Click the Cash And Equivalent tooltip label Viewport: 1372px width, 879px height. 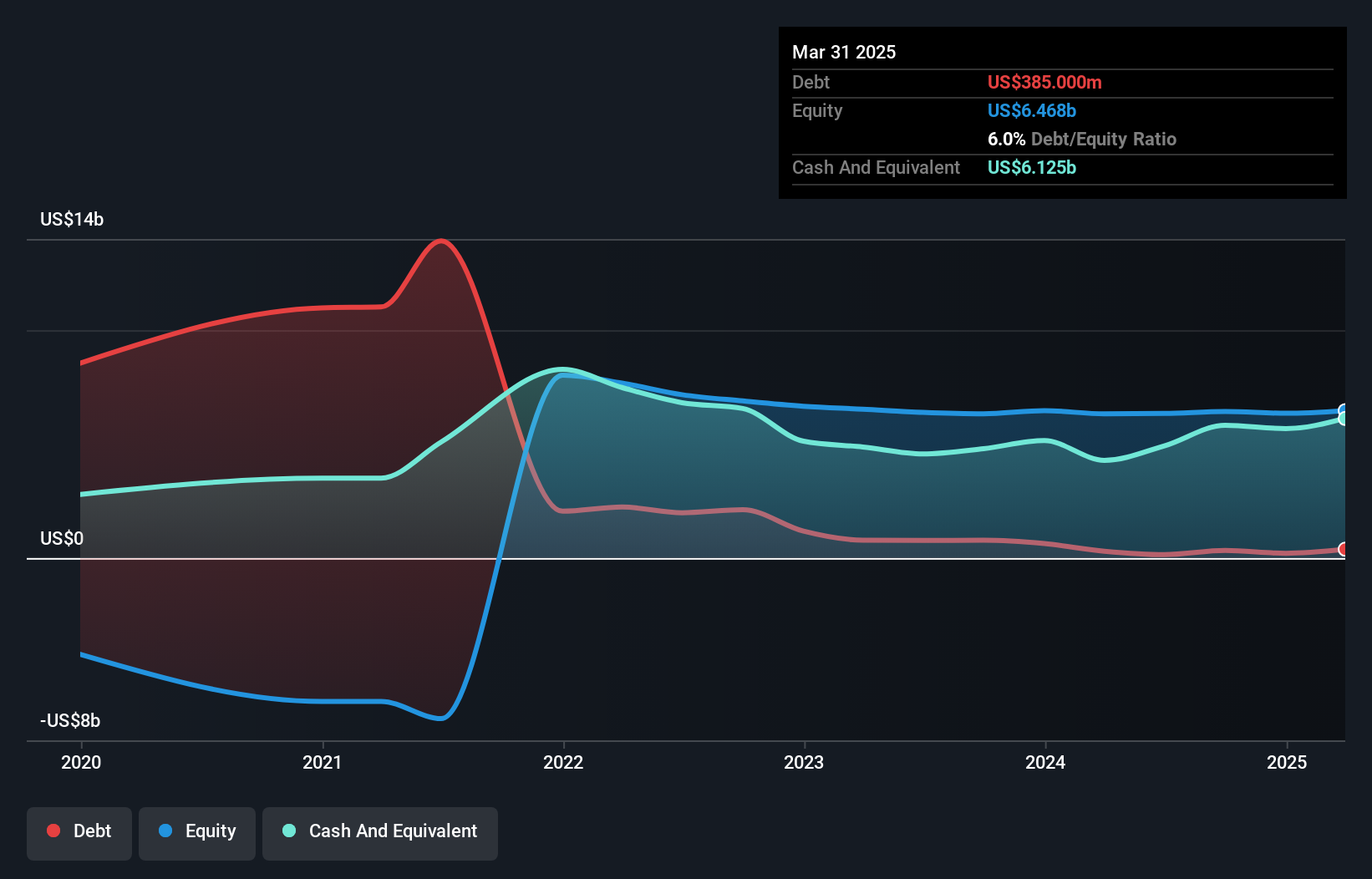point(876,167)
